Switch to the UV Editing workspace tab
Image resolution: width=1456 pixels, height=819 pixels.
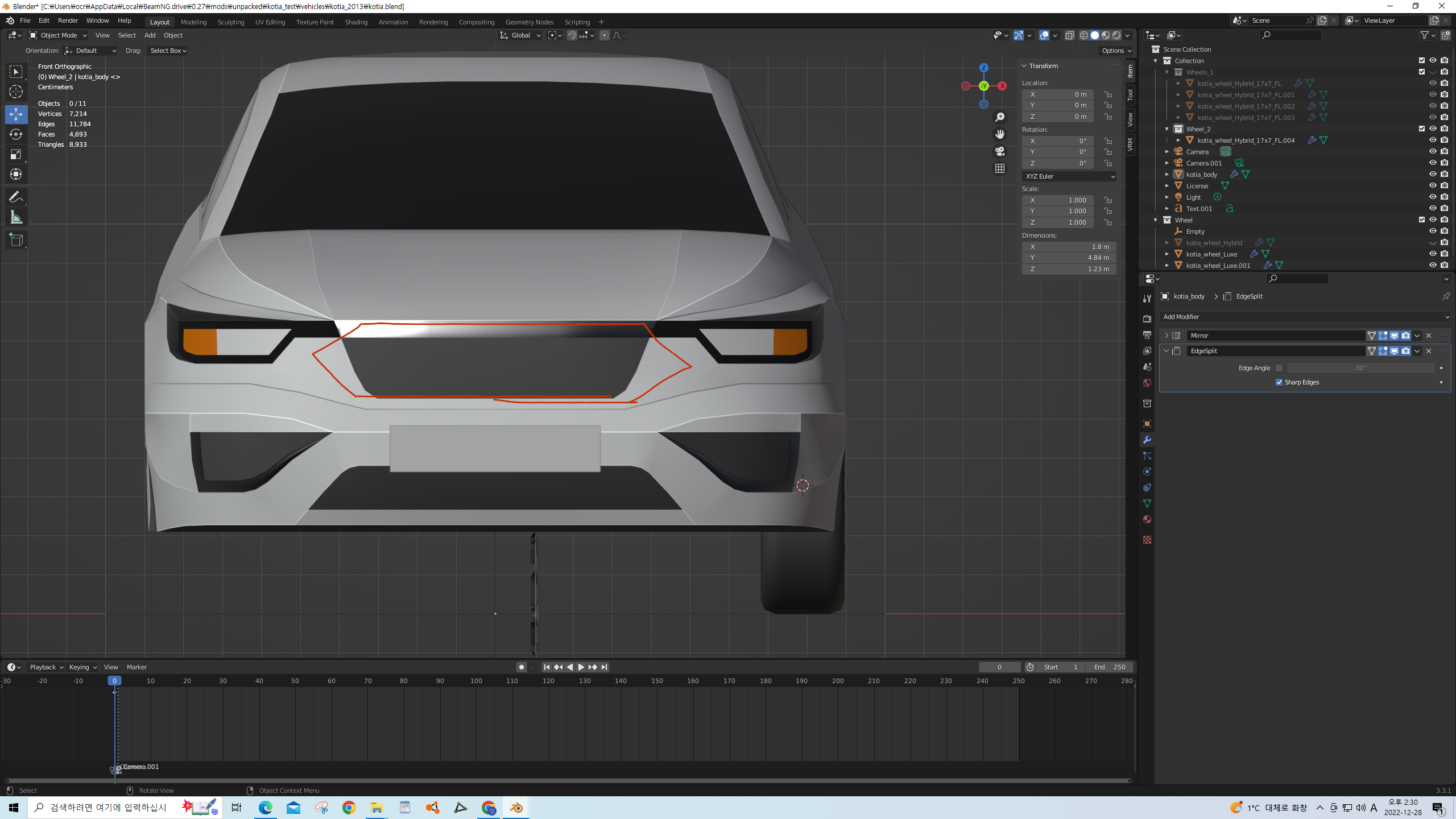(x=270, y=22)
